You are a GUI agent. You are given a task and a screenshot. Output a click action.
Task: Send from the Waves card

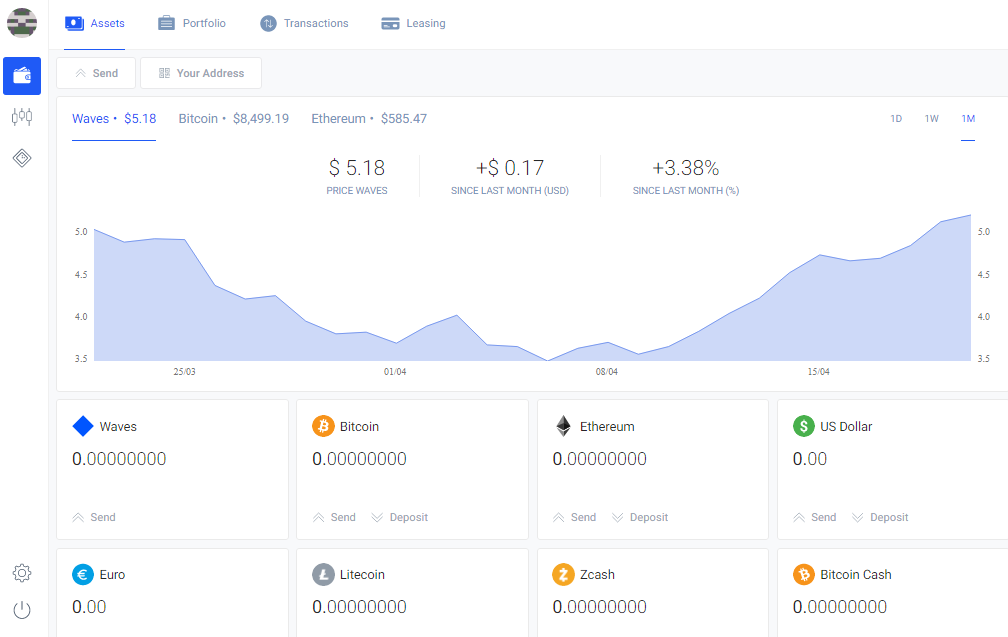(x=94, y=517)
